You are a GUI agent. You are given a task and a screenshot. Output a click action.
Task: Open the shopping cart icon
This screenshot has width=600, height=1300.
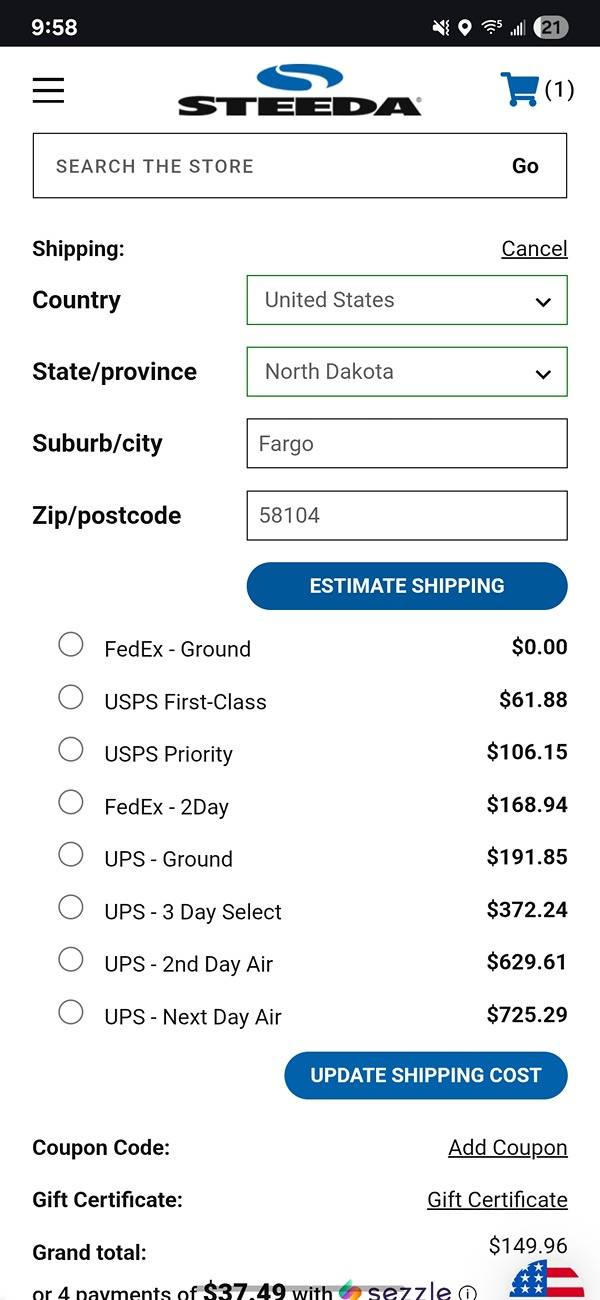click(520, 89)
